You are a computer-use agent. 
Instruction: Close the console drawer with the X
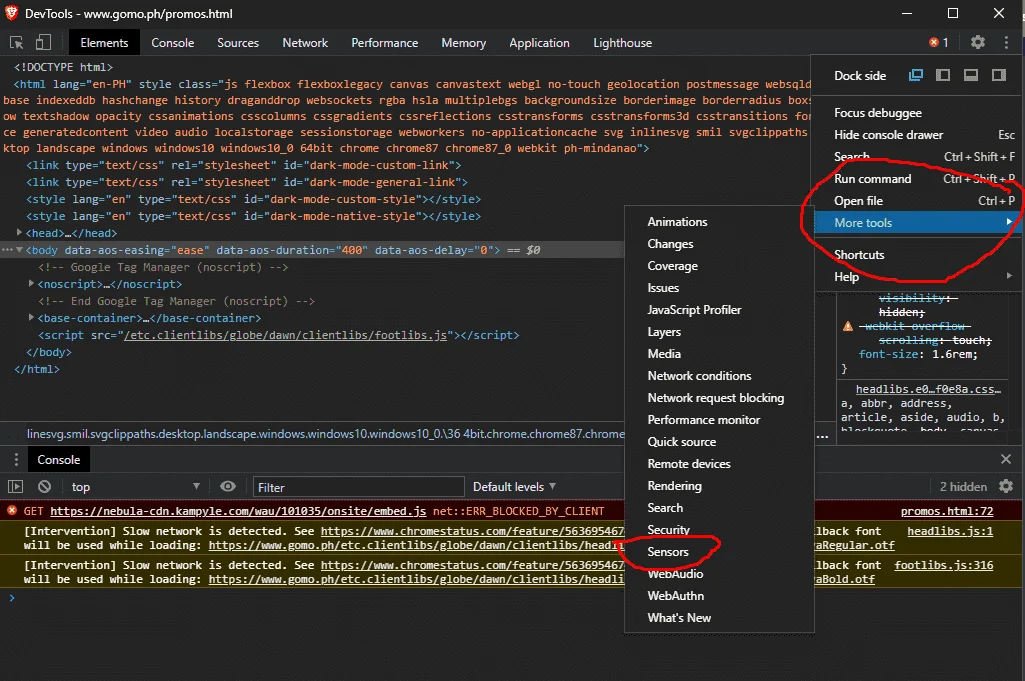(1006, 459)
